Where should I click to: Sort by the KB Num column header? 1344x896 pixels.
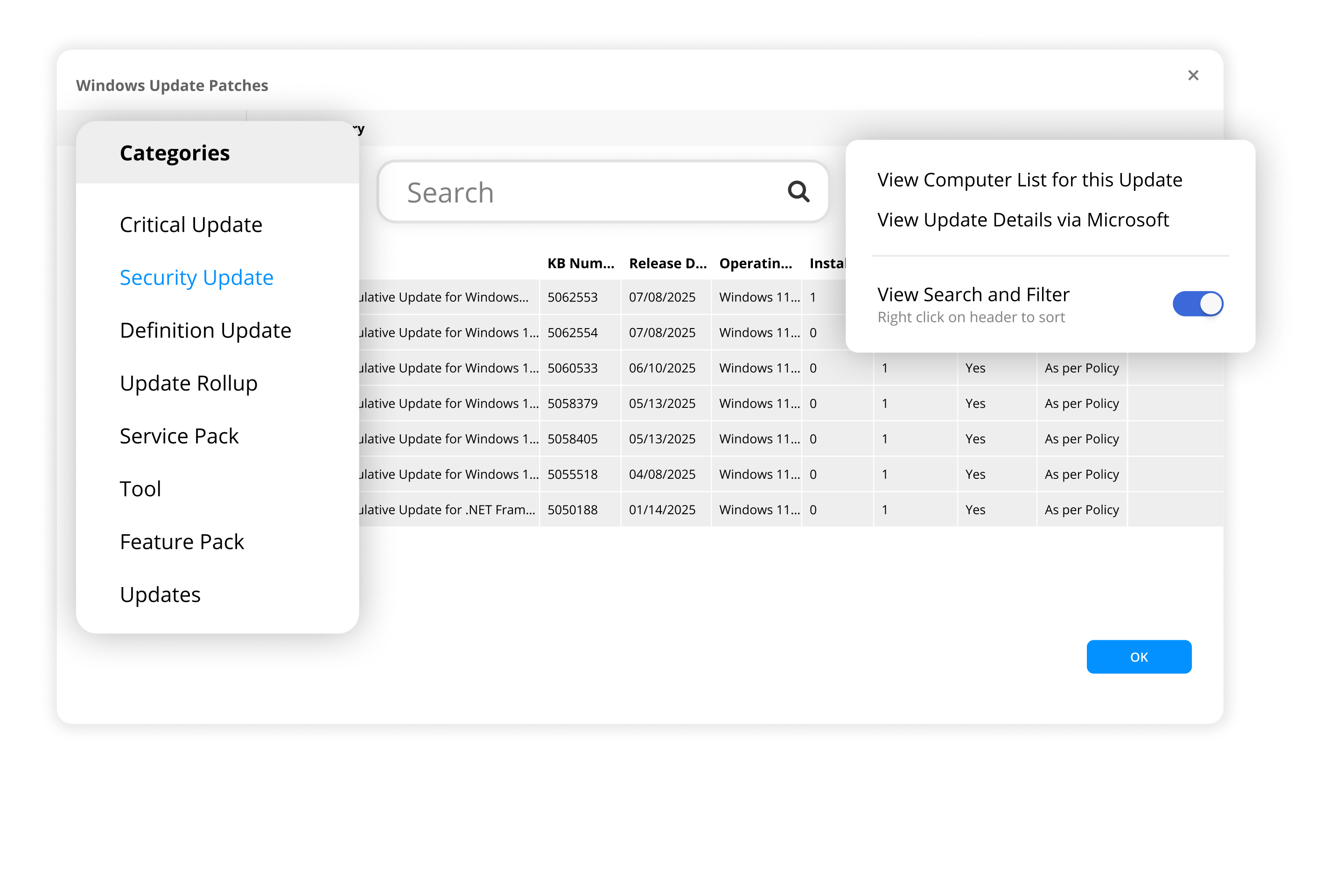click(580, 263)
